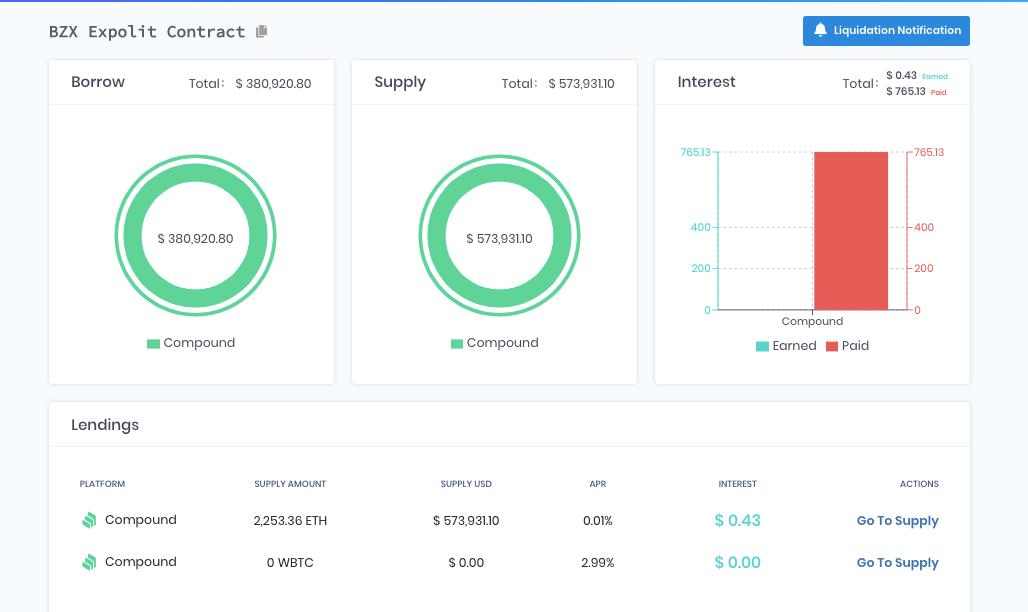The image size is (1028, 612).
Task: Go To Supply for the ETH lending
Action: pos(897,521)
